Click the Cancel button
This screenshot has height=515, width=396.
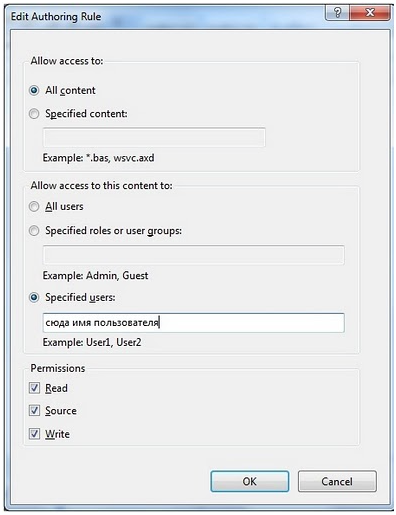337,481
